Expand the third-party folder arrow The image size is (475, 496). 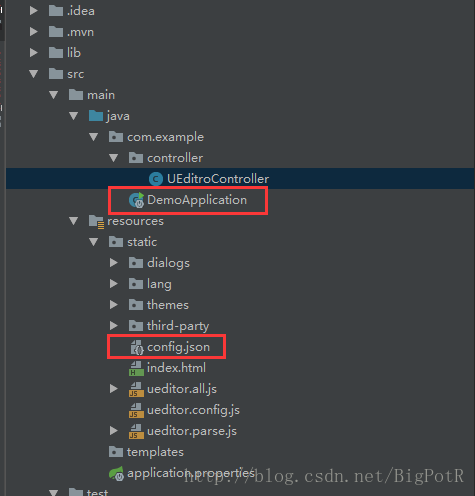114,326
